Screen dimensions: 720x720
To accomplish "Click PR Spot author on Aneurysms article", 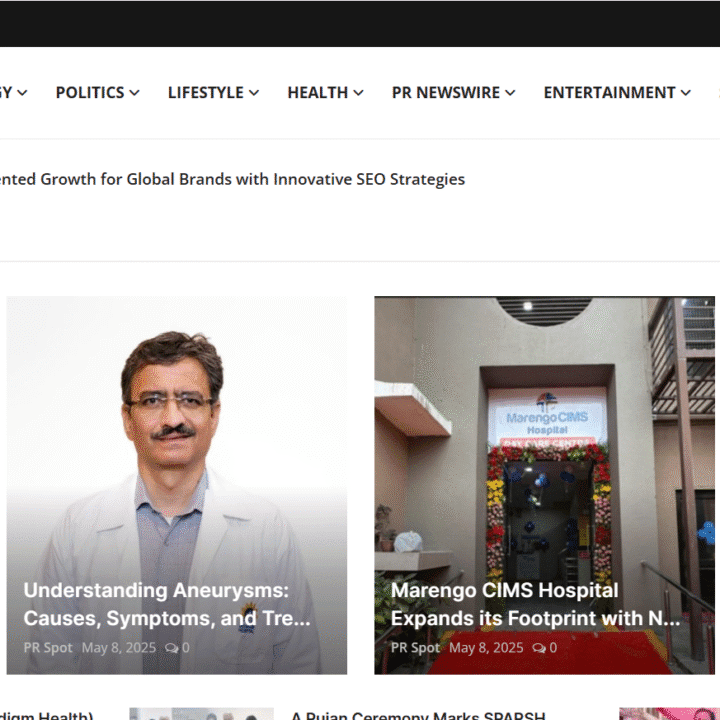I will [x=48, y=648].
